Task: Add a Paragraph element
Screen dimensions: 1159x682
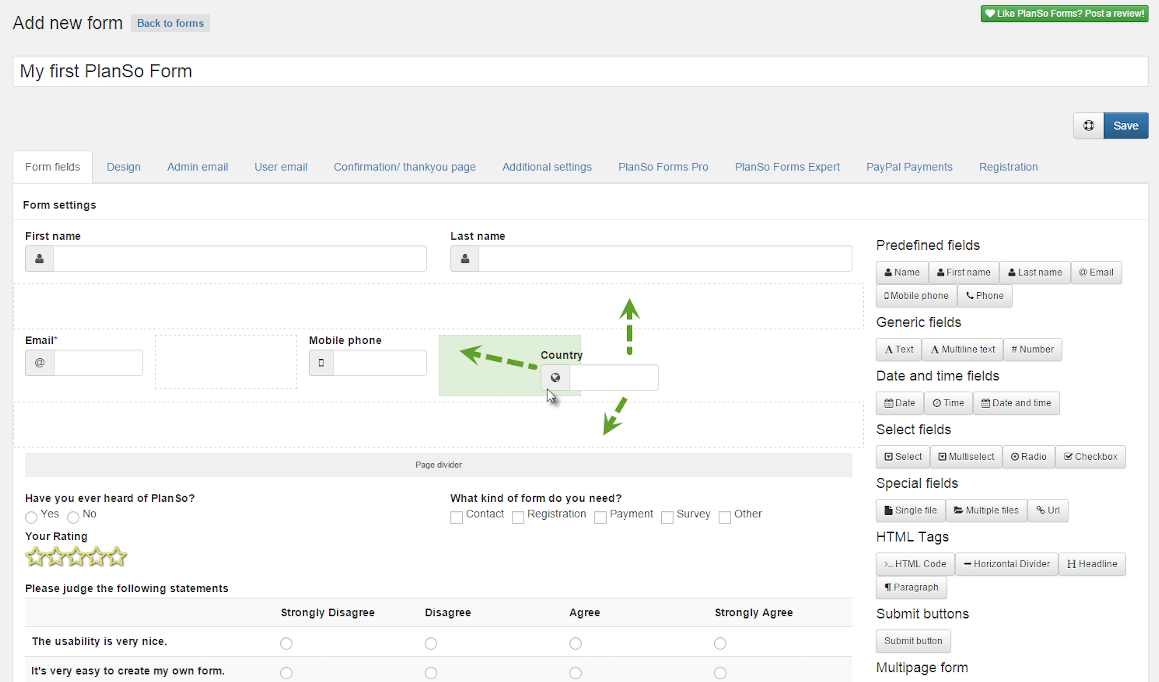Action: (x=911, y=587)
